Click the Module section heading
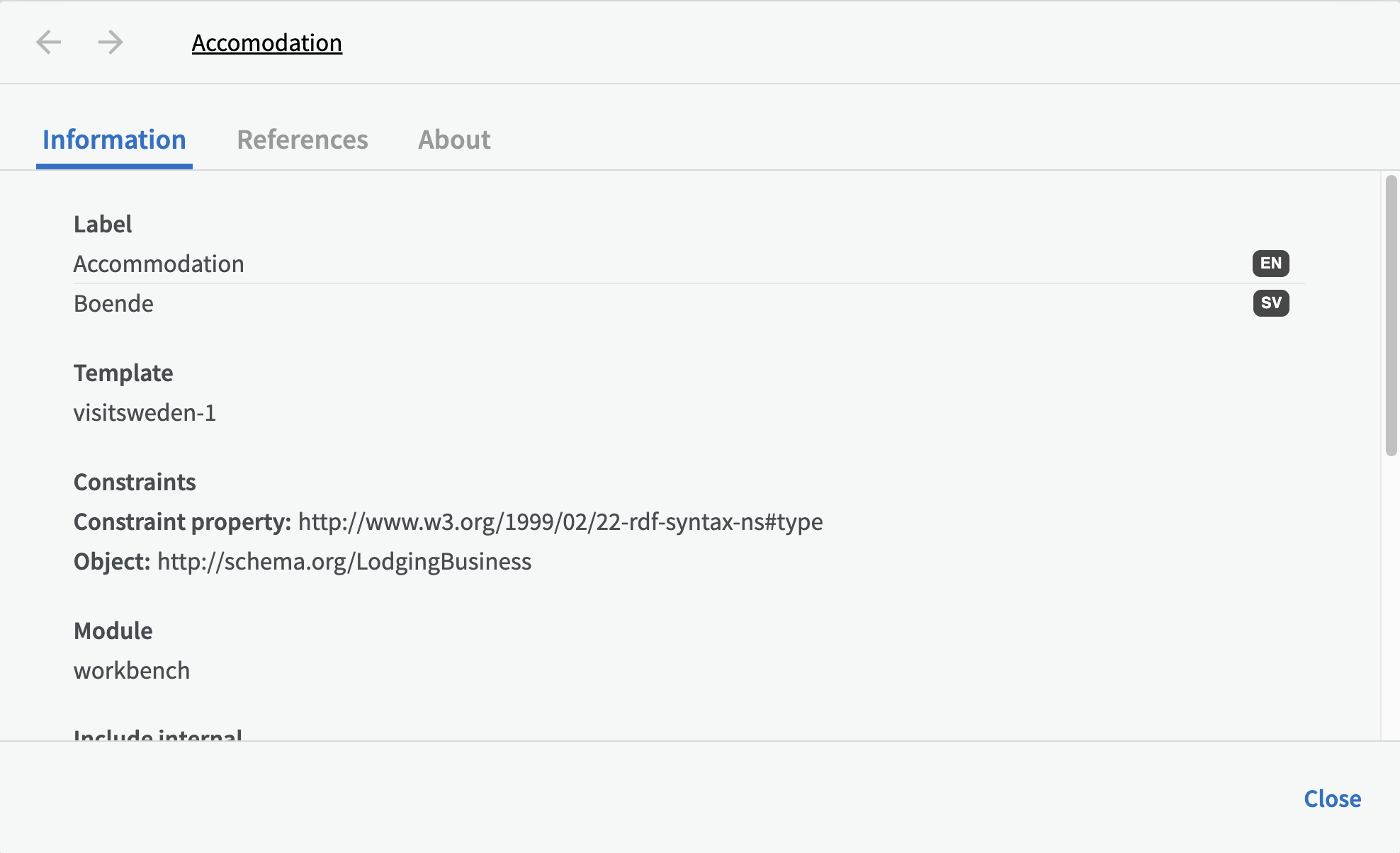Screen dimensions: 1400x853 [x=113, y=631]
